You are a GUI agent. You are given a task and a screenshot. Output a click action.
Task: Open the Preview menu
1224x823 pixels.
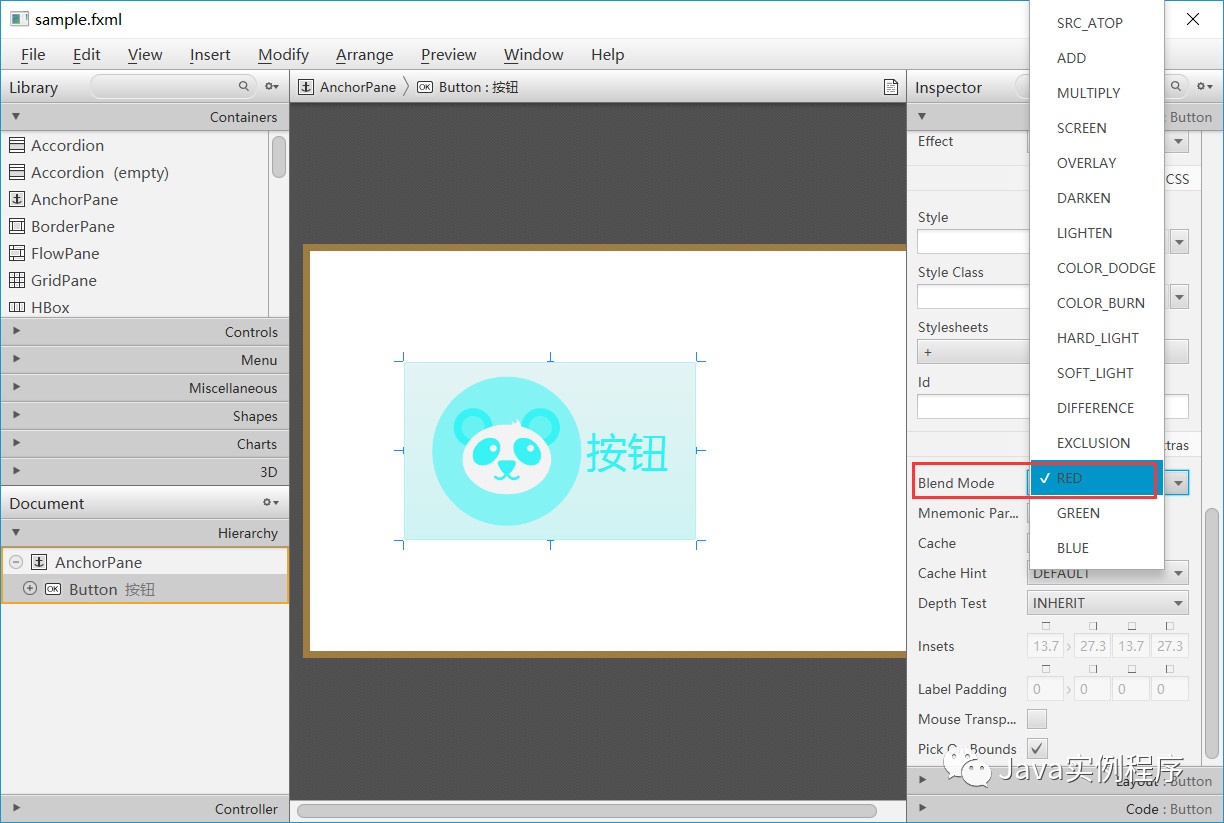point(448,55)
